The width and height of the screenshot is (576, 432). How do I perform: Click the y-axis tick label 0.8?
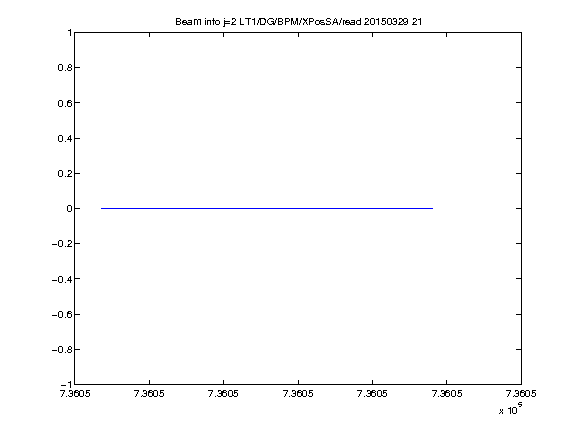pos(65,68)
